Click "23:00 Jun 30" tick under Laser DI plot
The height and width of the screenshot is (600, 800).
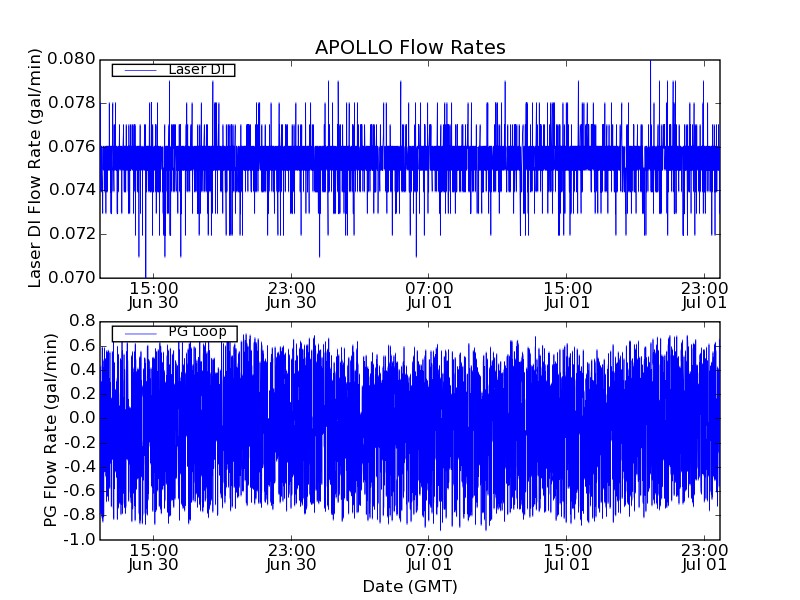pyautogui.click(x=291, y=296)
